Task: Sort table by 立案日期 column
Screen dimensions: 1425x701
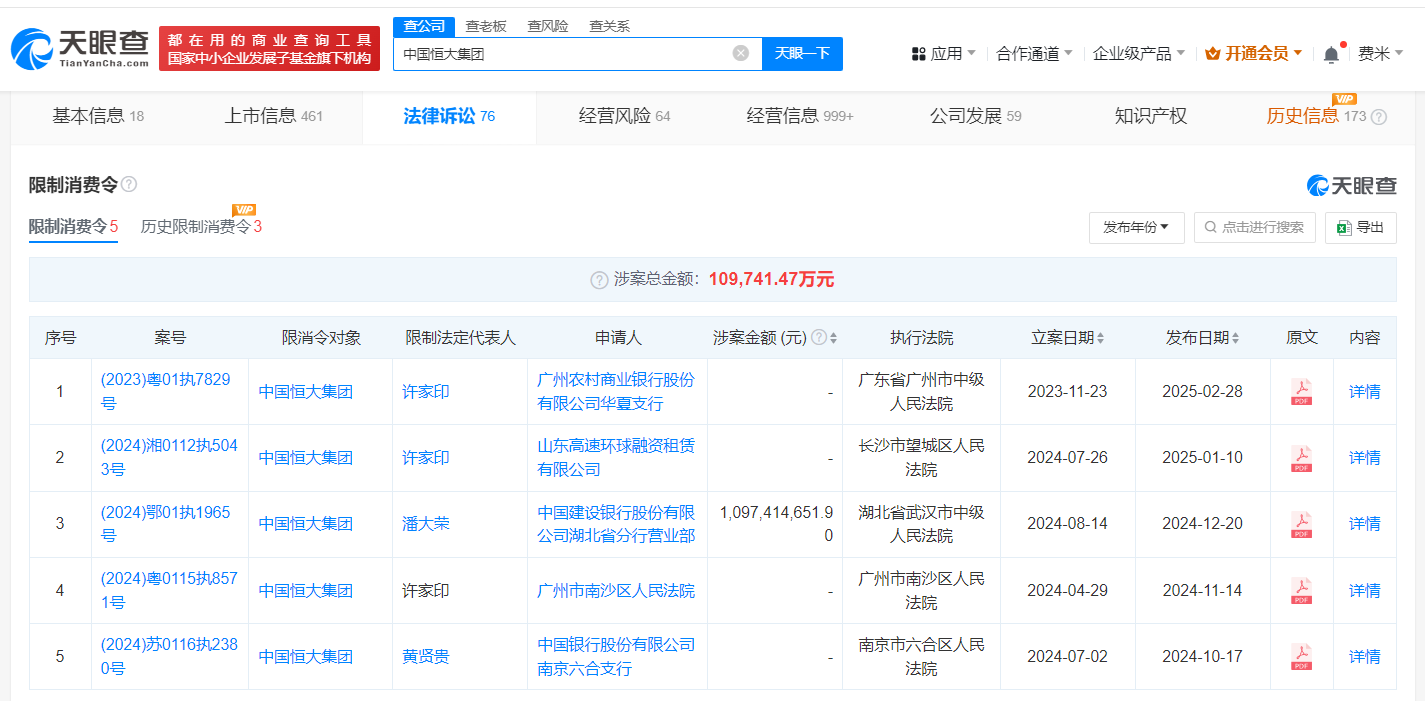Action: [x=1100, y=338]
